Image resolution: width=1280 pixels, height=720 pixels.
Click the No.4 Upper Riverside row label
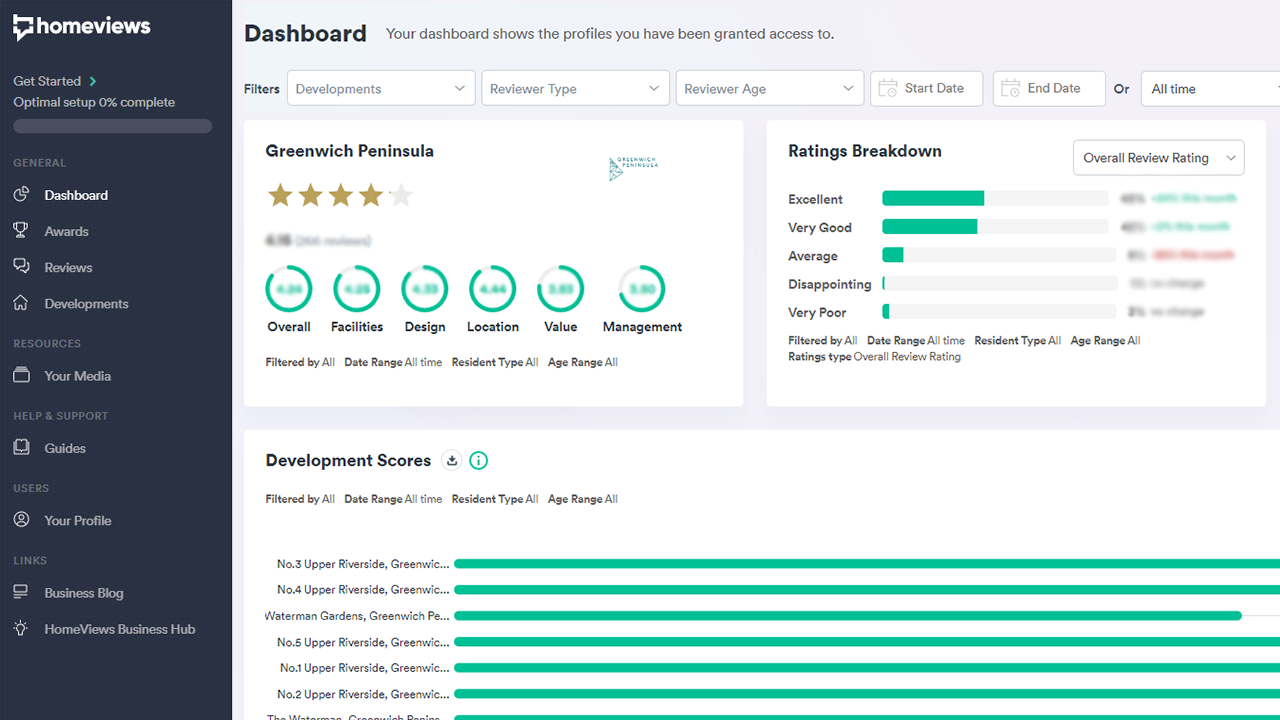[363, 590]
